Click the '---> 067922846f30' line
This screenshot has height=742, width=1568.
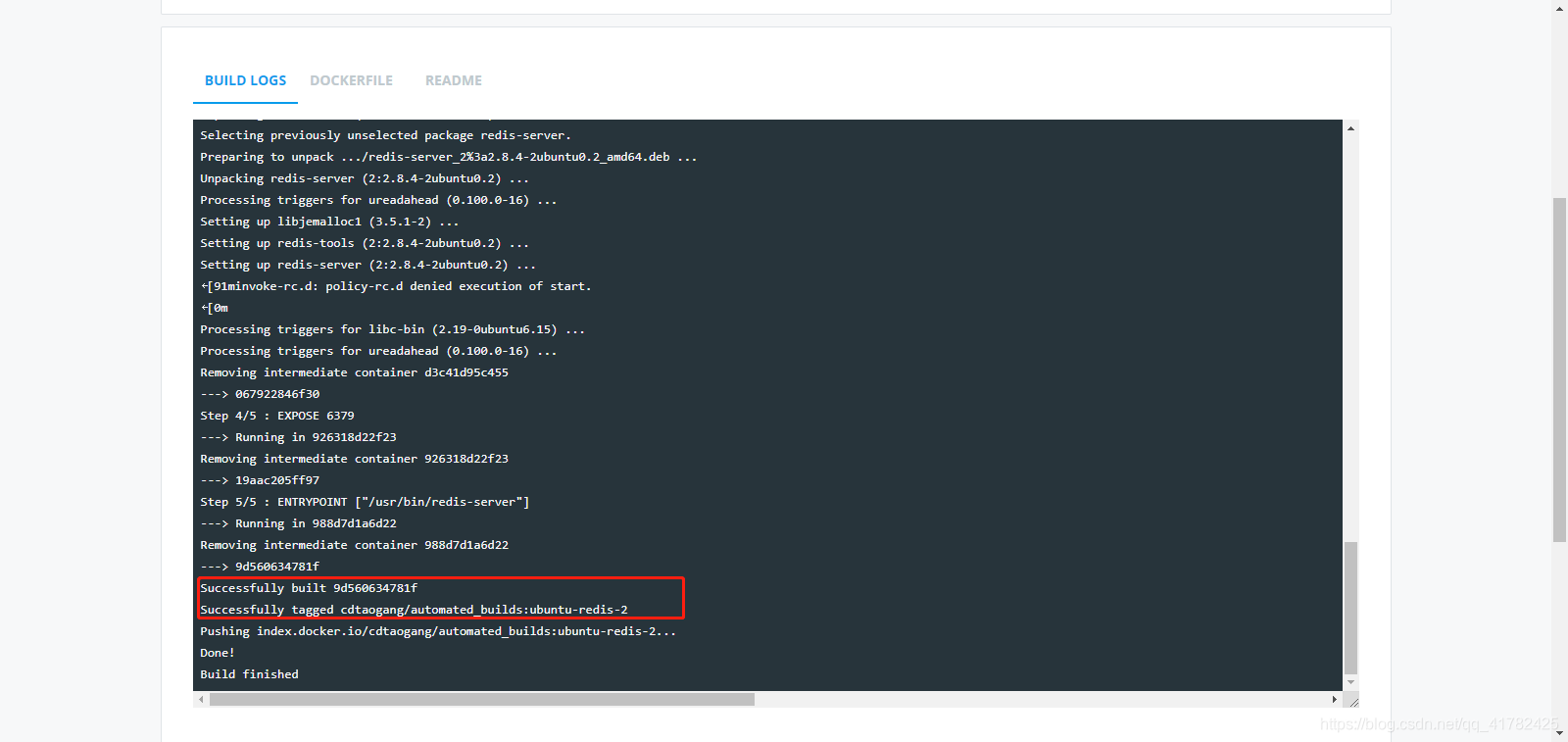pyautogui.click(x=260, y=394)
